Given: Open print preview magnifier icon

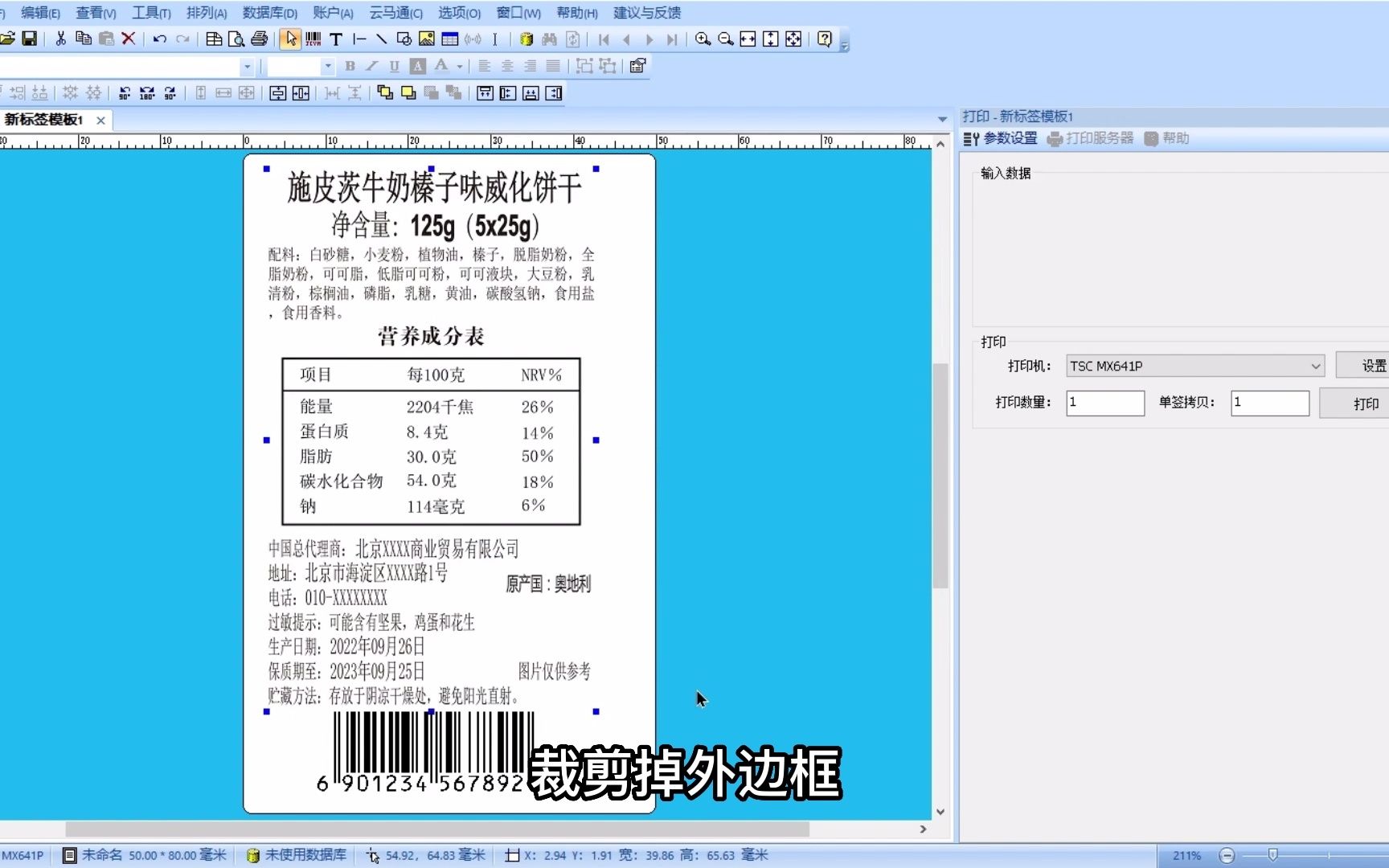Looking at the screenshot, I should pos(236,39).
